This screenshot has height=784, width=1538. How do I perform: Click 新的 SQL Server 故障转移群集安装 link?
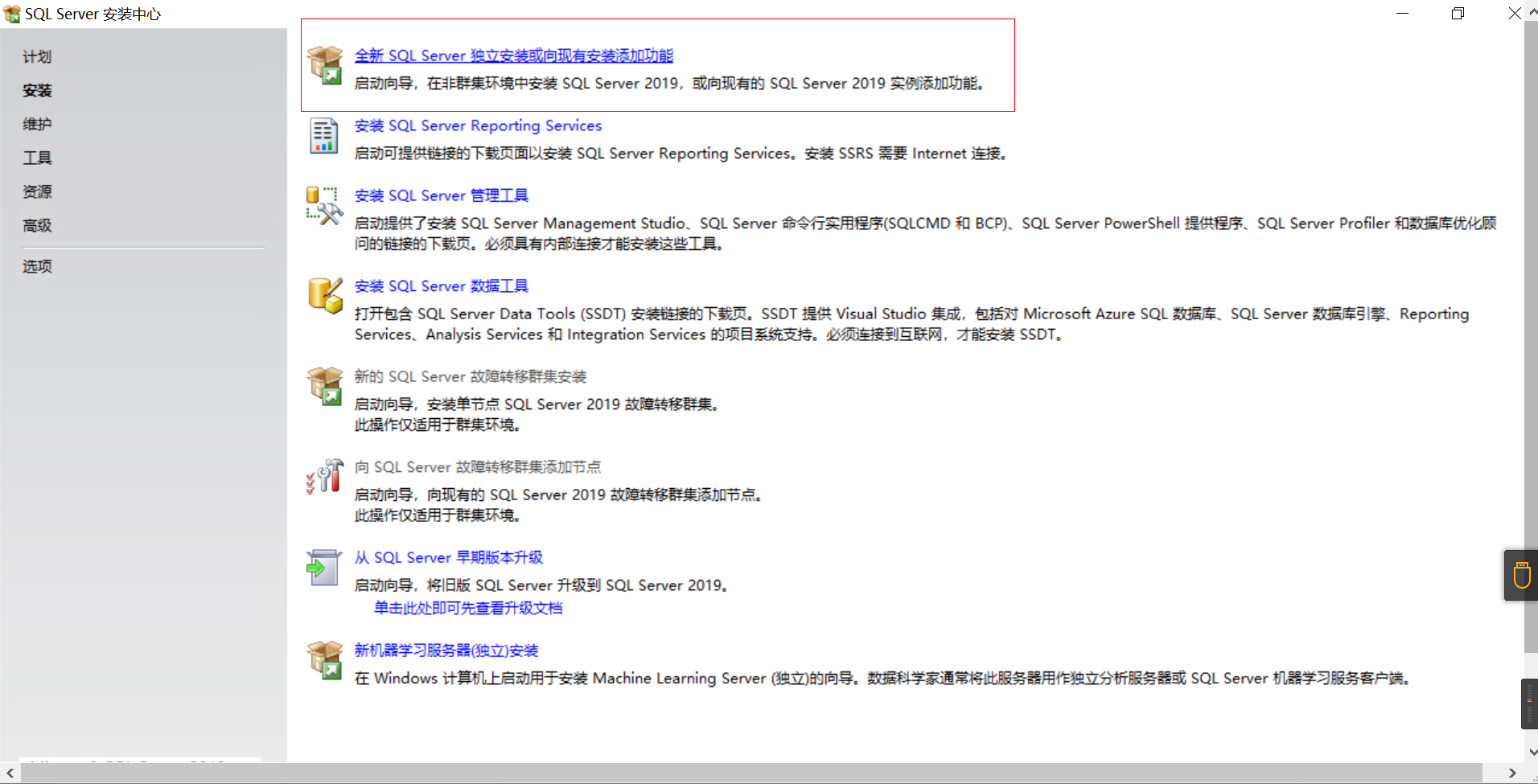pos(471,376)
